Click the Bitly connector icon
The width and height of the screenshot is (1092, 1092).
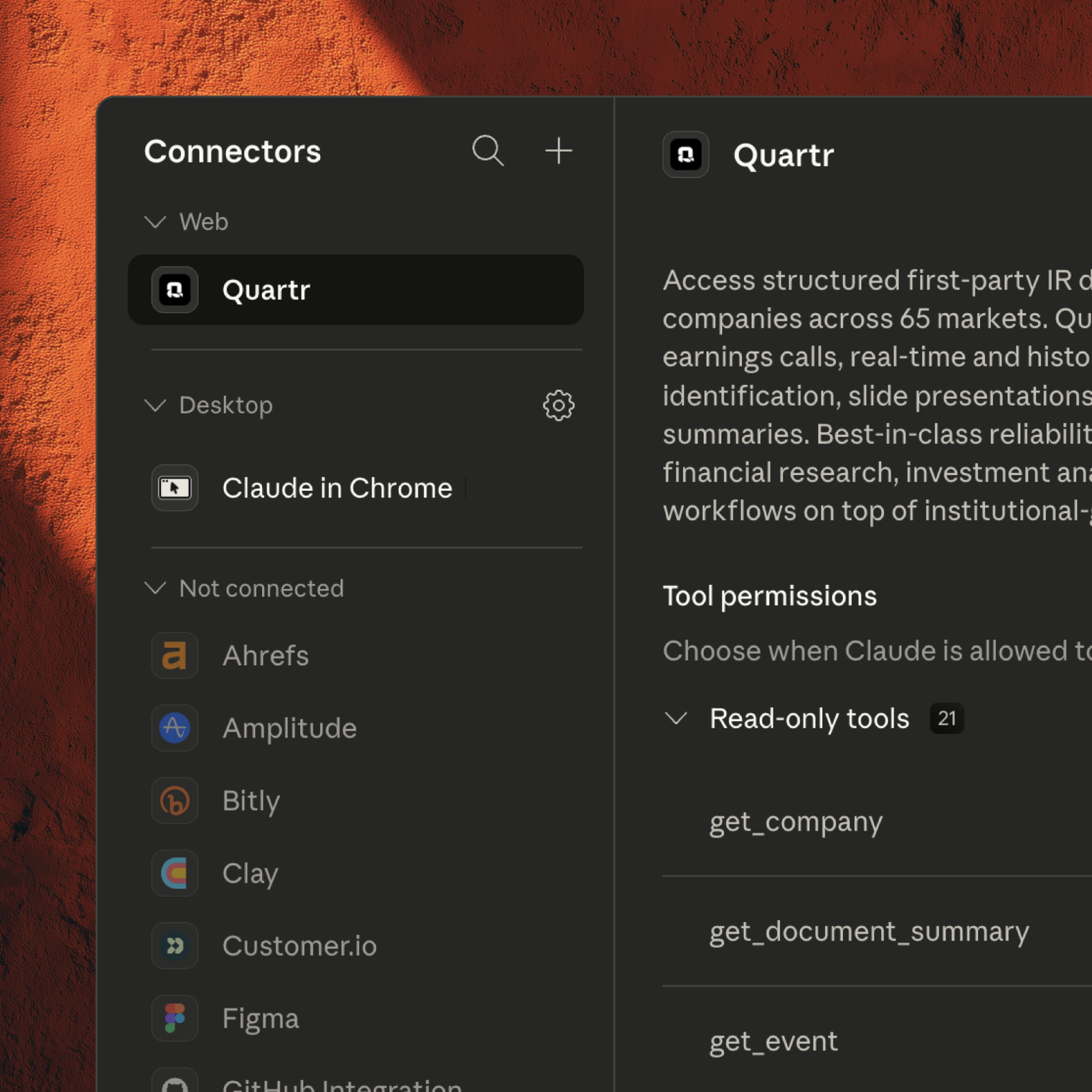[x=175, y=800]
